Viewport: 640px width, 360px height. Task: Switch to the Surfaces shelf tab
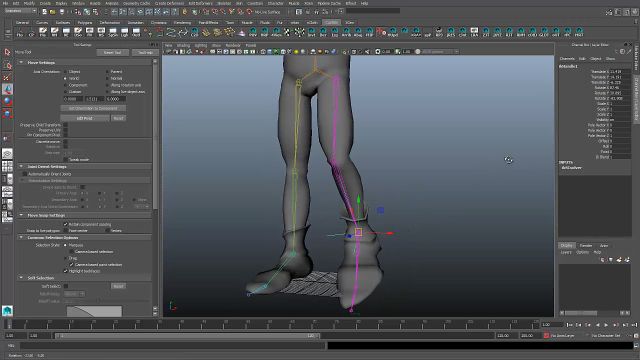[62, 22]
